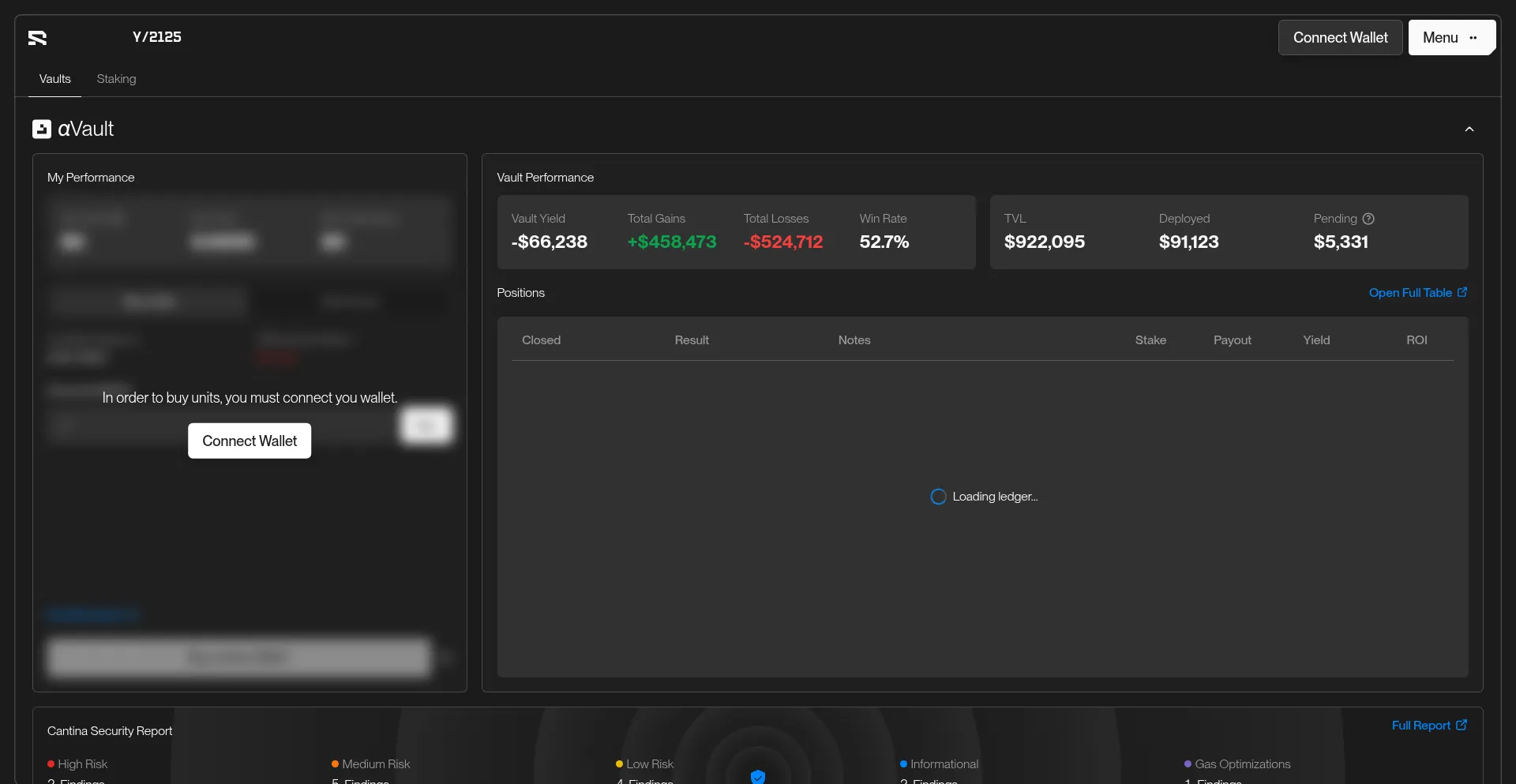The height and width of the screenshot is (784, 1516).
Task: Switch to the Staking tab
Action: click(x=116, y=79)
